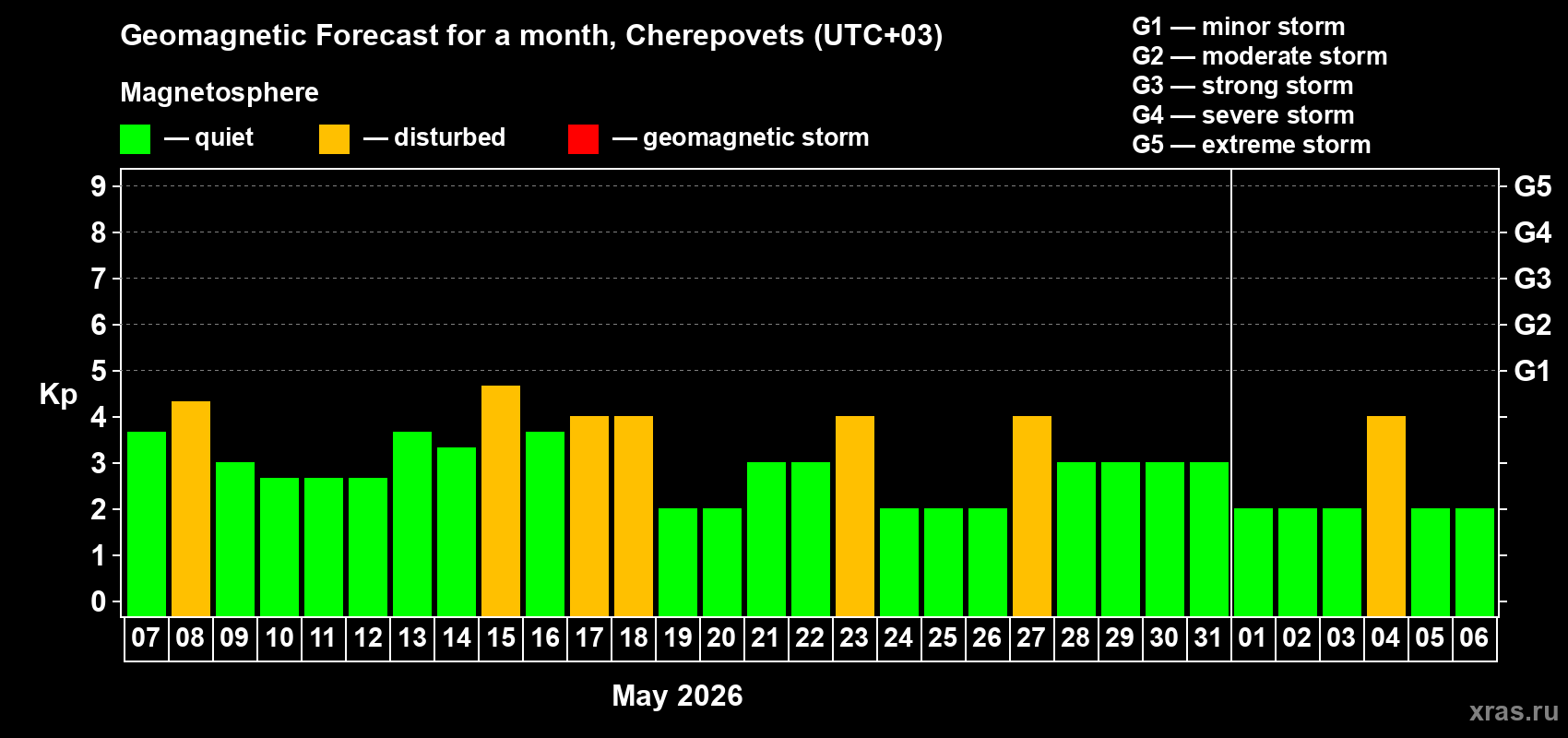Click date label 29 on the axis
Image resolution: width=1568 pixels, height=738 pixels.
[1120, 638]
